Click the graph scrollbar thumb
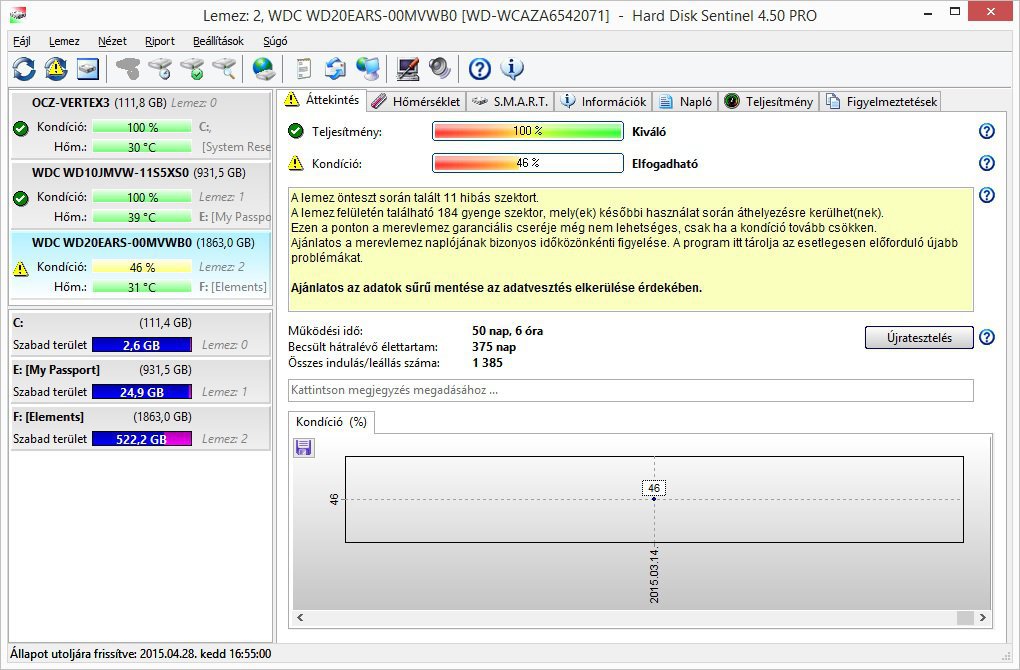 click(965, 617)
